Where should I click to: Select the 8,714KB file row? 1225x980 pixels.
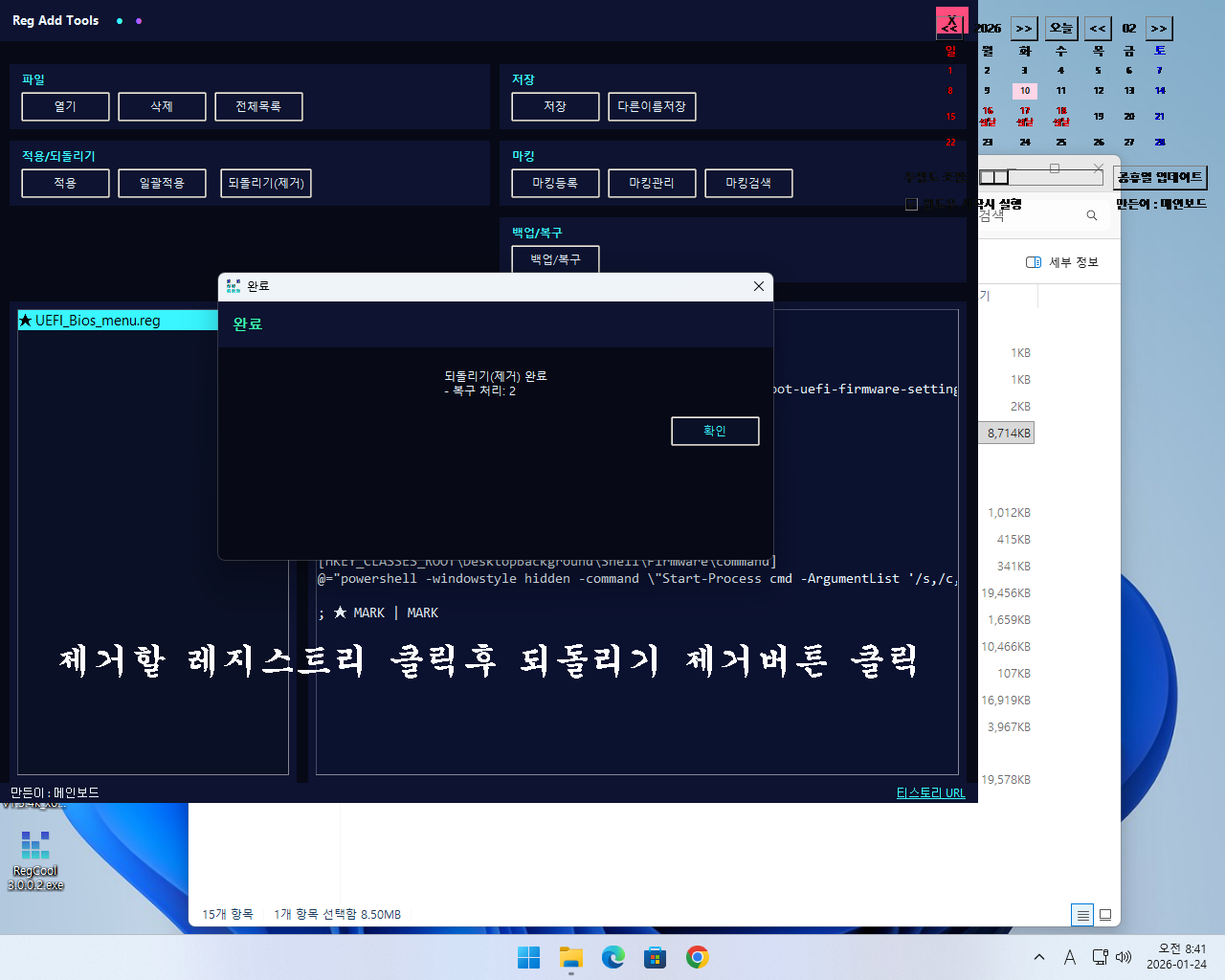tap(1006, 434)
